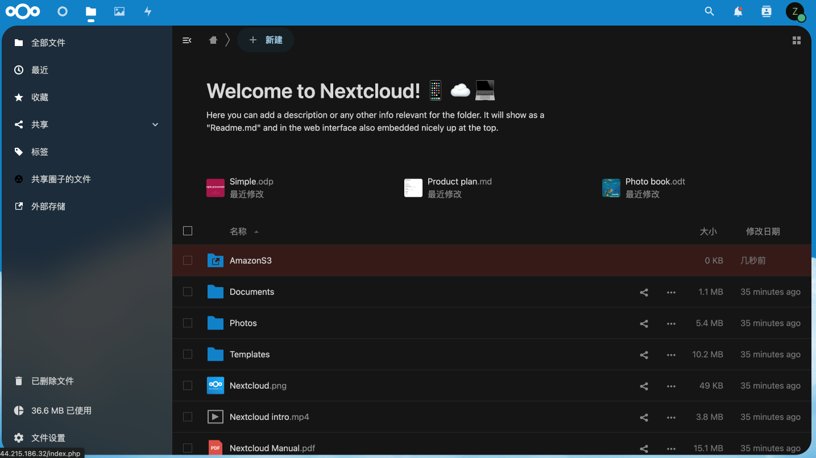
Task: Open the Templates folder
Action: click(249, 354)
